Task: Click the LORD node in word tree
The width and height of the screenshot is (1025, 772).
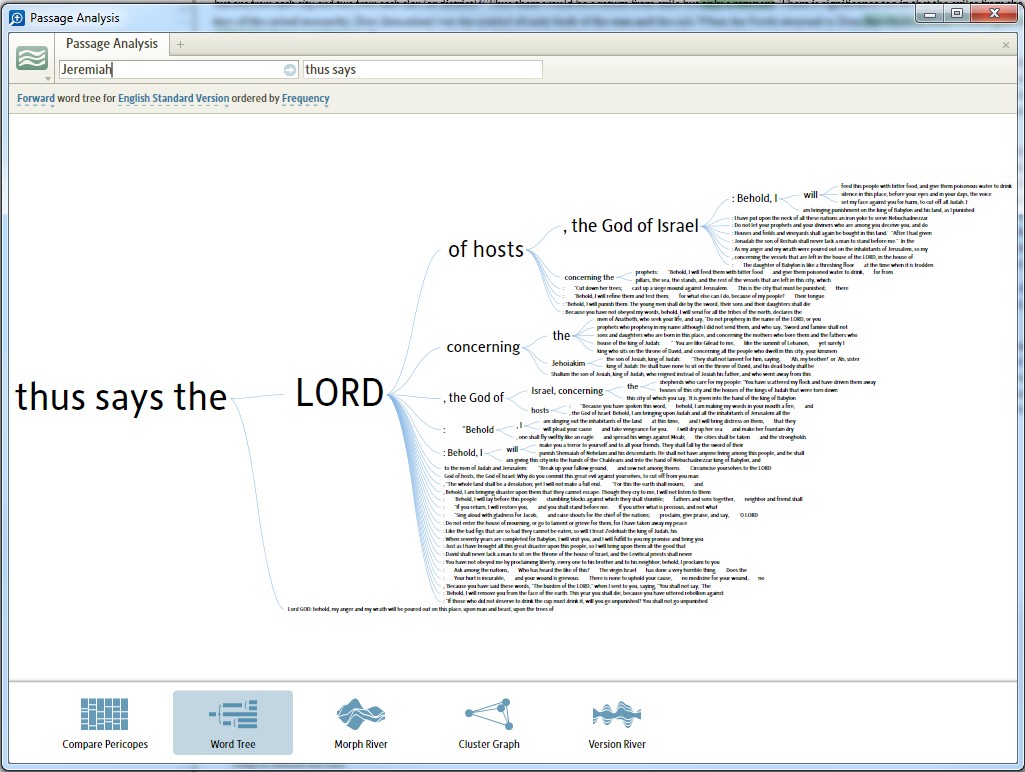Action: click(340, 392)
